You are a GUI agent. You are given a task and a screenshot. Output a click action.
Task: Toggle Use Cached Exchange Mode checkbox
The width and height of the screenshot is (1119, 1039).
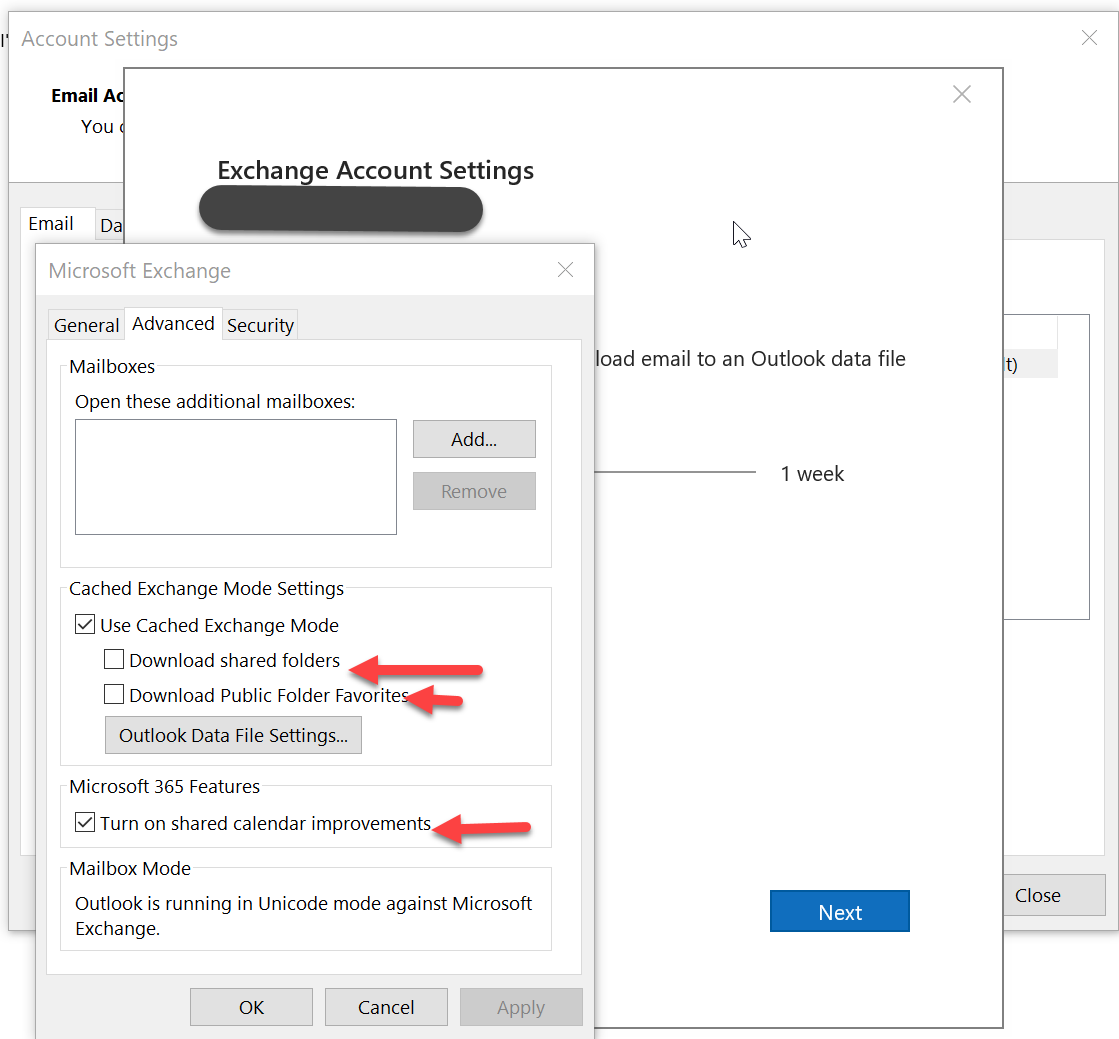pyautogui.click(x=86, y=626)
